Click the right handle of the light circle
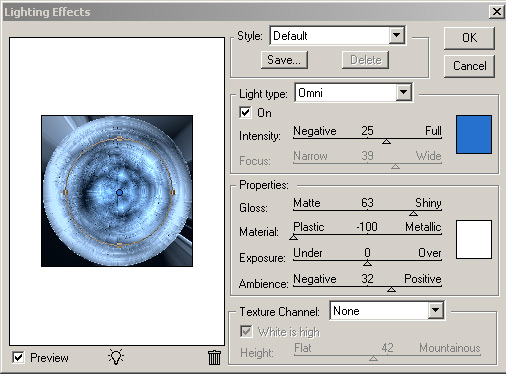The image size is (506, 374). [x=172, y=192]
